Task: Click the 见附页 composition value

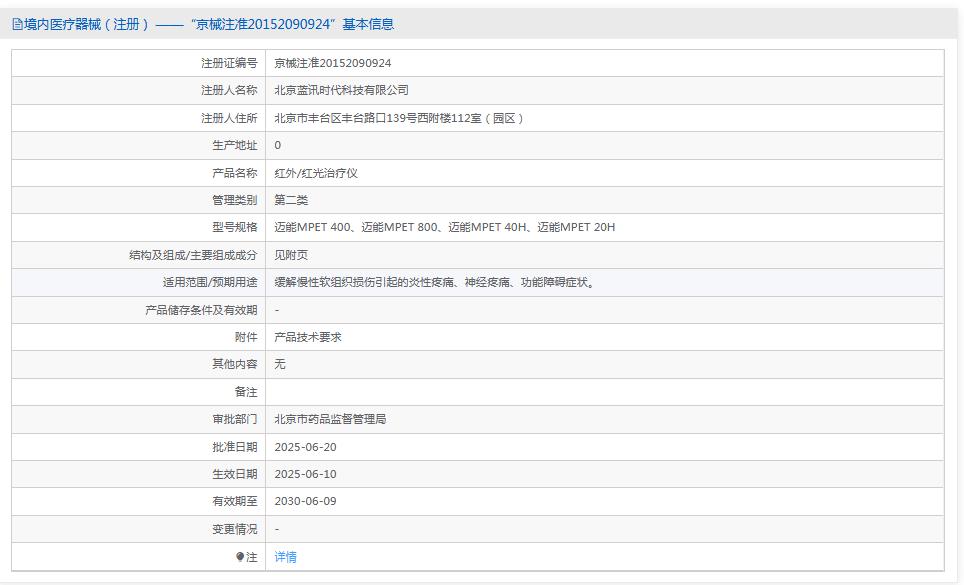Action: tap(293, 255)
